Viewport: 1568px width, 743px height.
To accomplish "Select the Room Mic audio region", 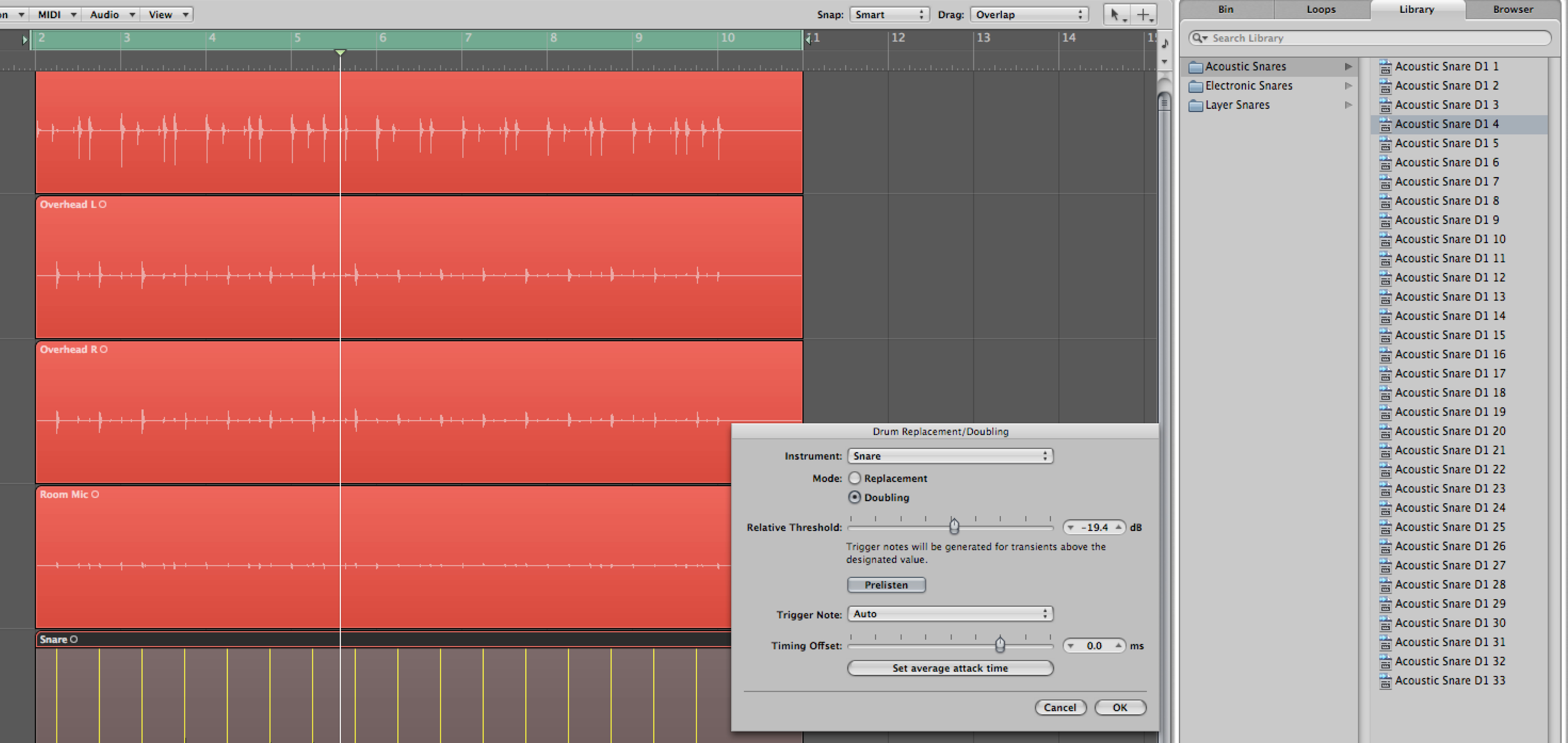I will [x=384, y=557].
